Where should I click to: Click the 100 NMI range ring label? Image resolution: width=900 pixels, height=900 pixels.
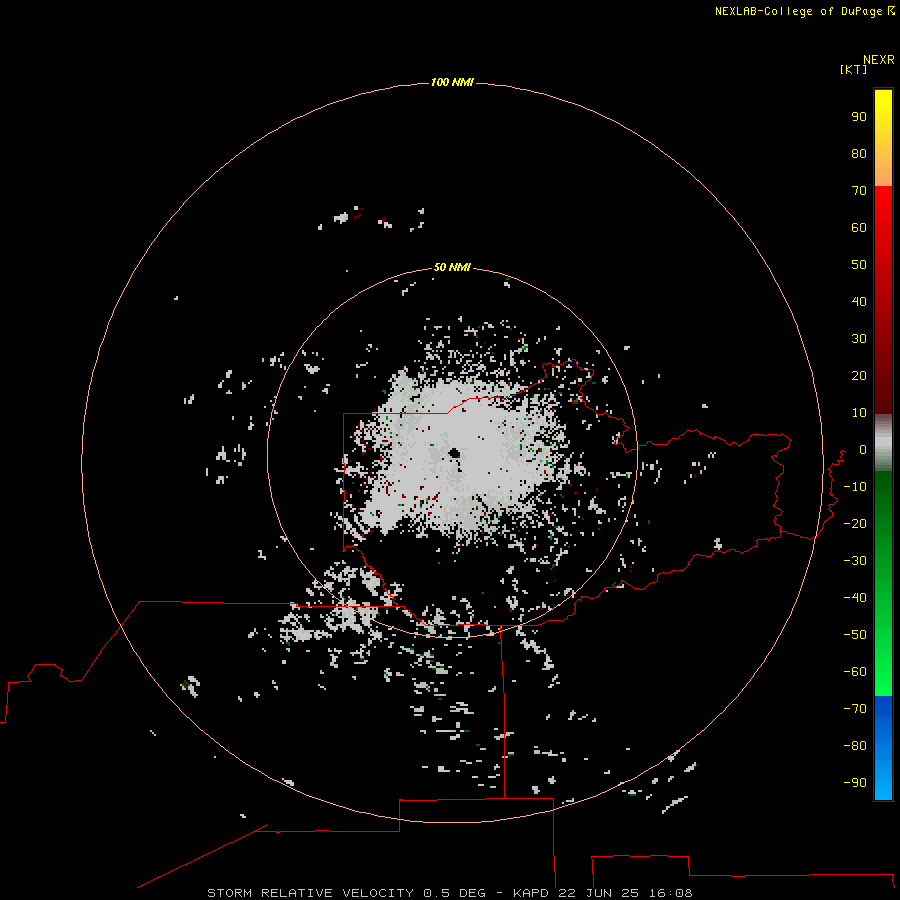(x=452, y=82)
